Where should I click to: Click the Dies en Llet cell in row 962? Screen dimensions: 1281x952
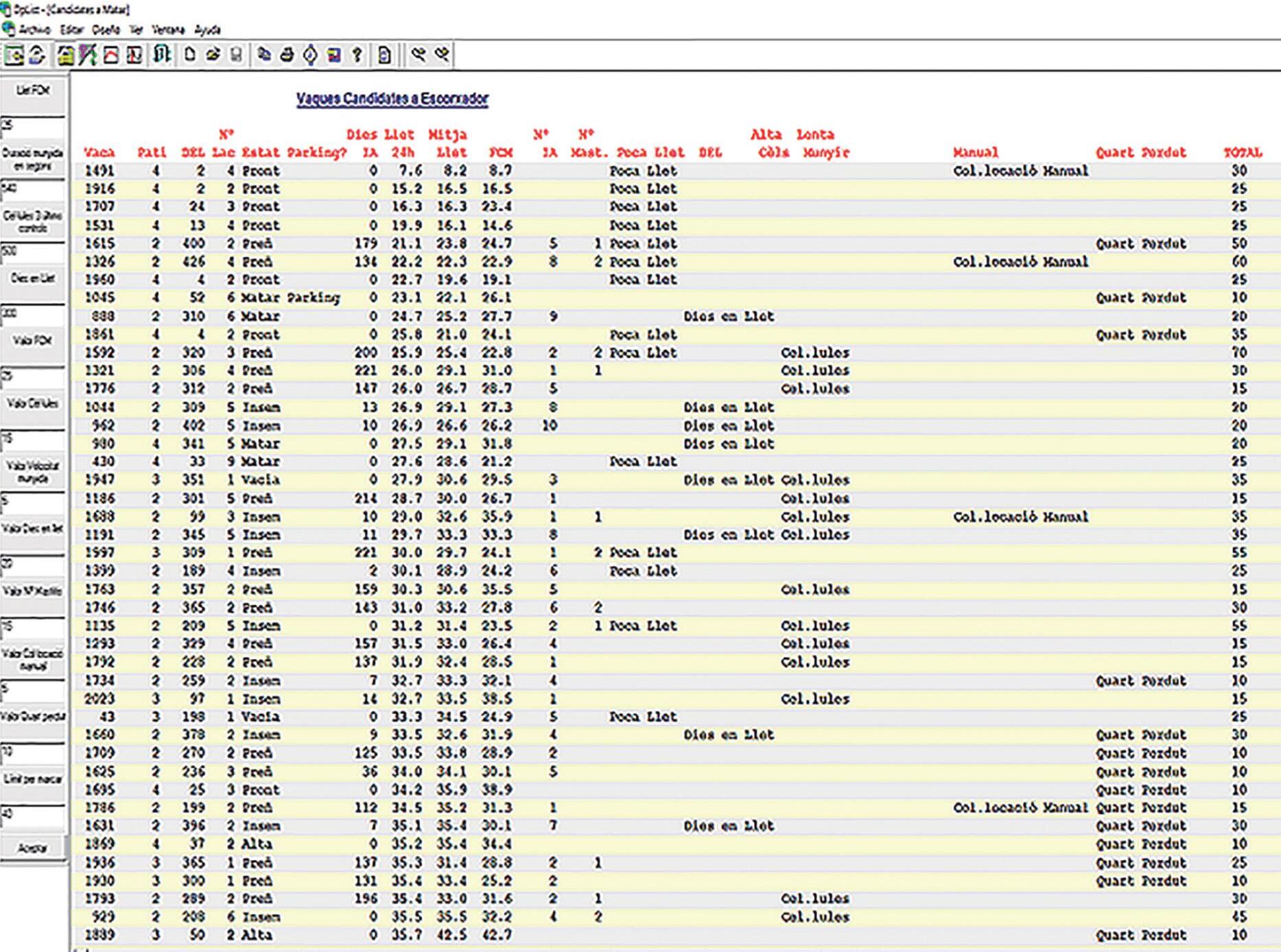tap(729, 425)
